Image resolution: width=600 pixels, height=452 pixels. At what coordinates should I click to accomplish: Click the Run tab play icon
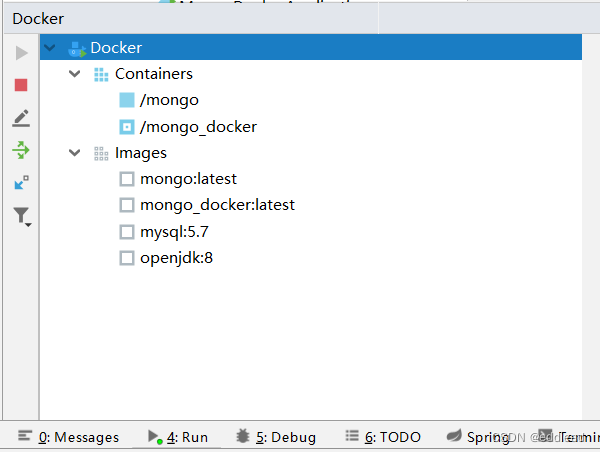click(x=155, y=436)
